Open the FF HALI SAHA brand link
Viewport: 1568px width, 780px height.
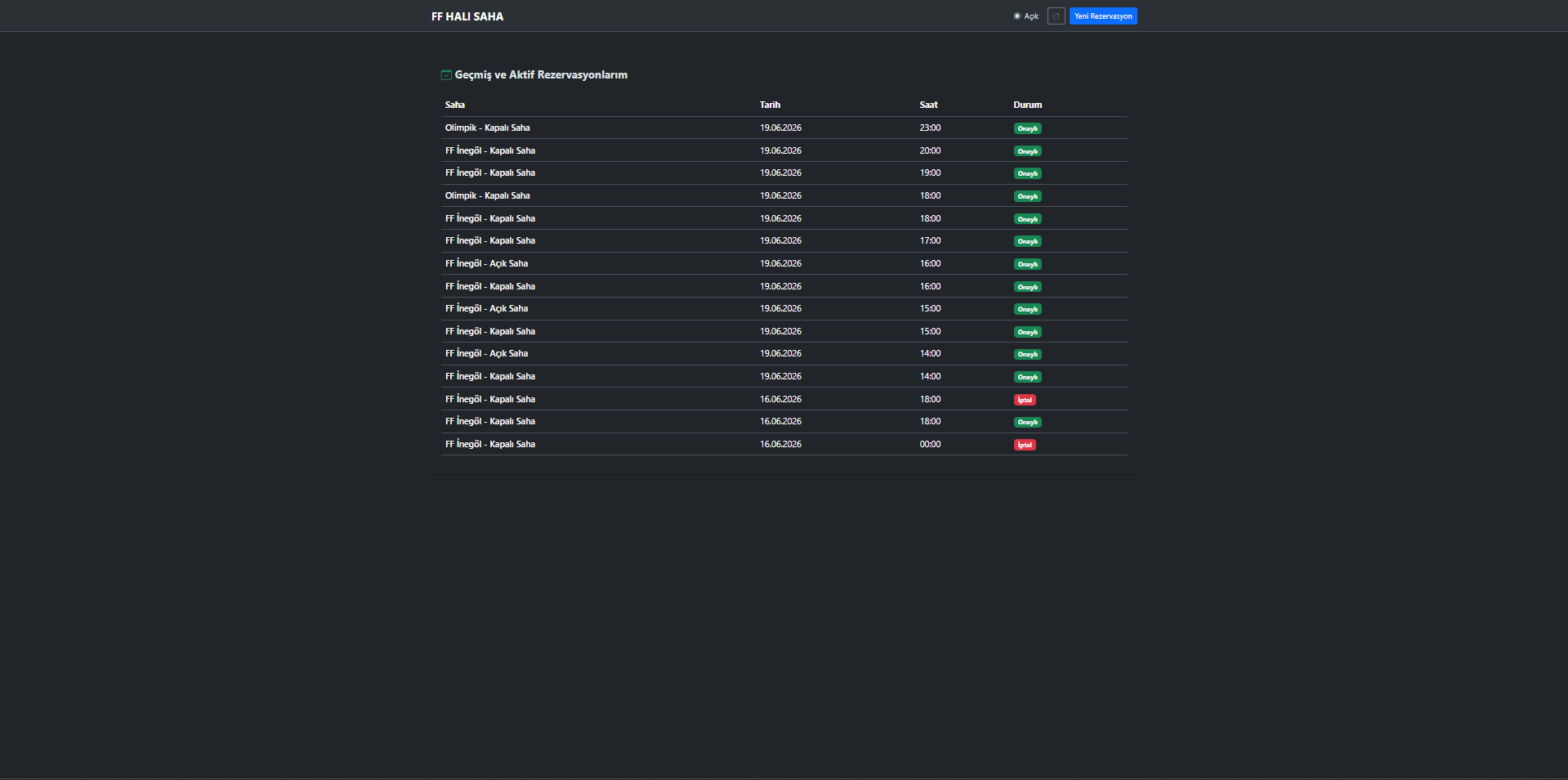[467, 16]
